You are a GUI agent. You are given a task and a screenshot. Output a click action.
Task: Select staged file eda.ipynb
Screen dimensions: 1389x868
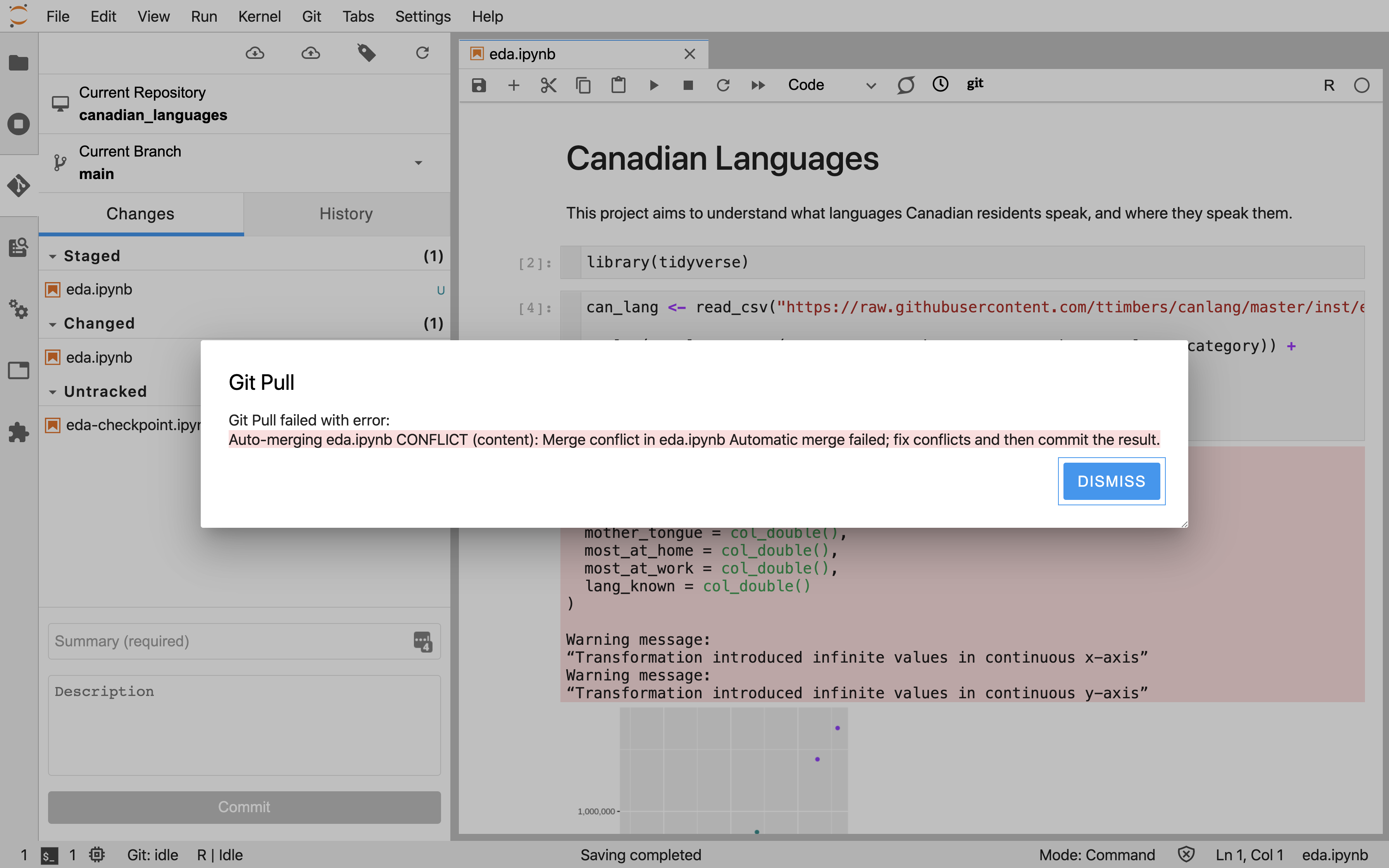tap(245, 289)
